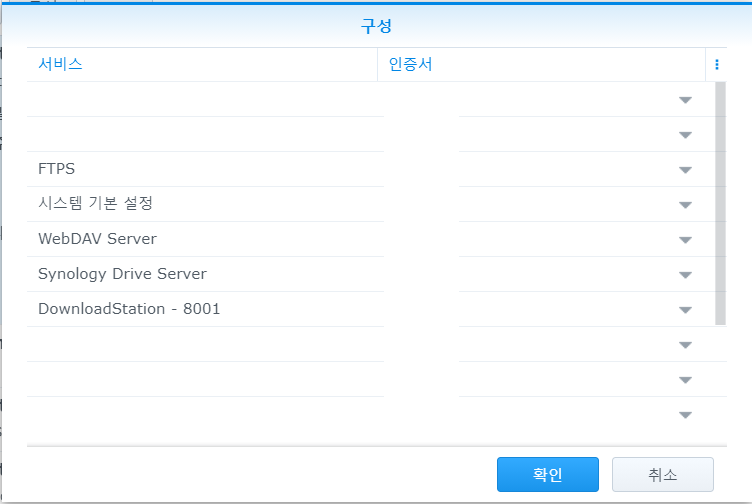This screenshot has width=752, height=504.
Task: Open certificate dropdown for FTPS
Action: click(x=685, y=170)
